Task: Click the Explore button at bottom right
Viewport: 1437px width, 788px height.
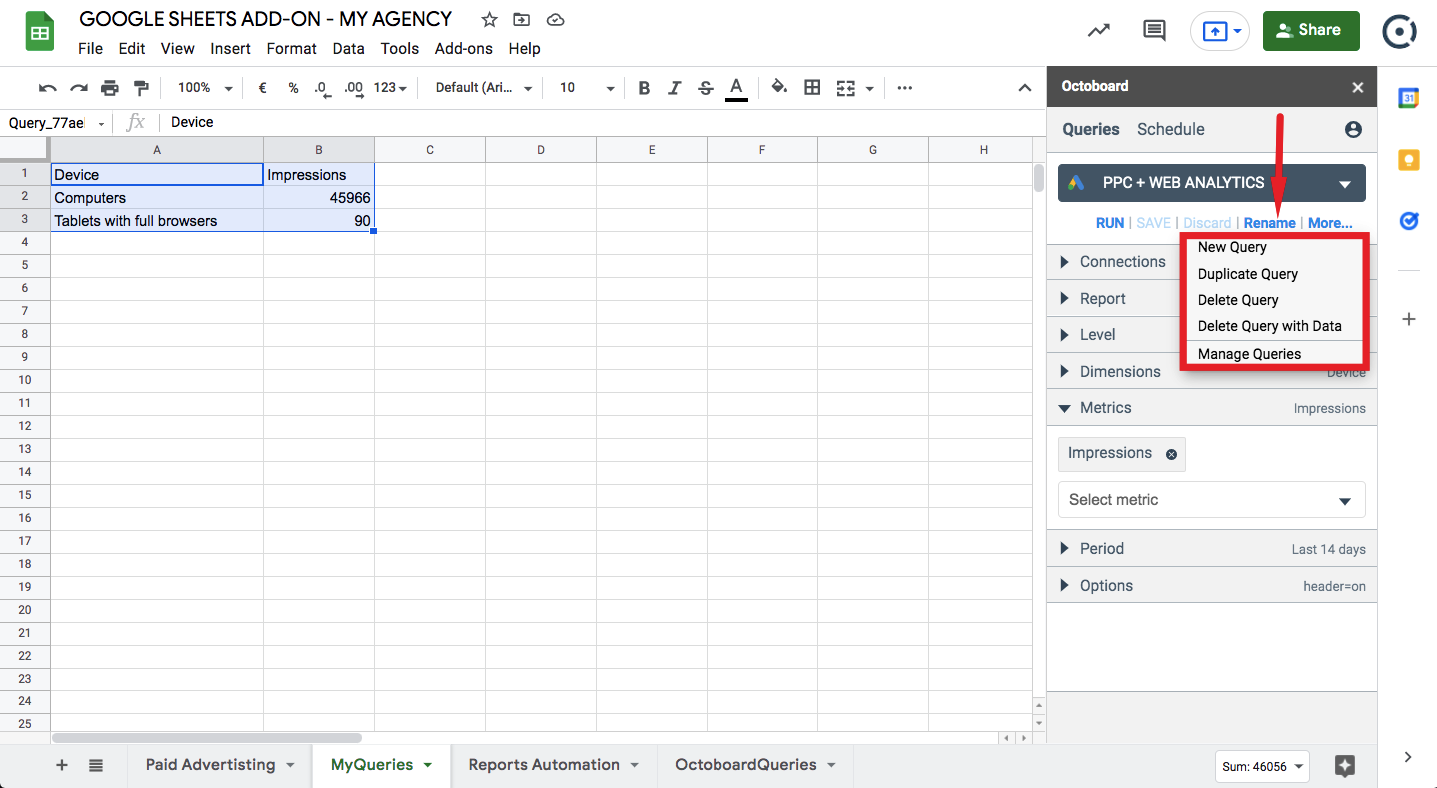Action: 1345,766
